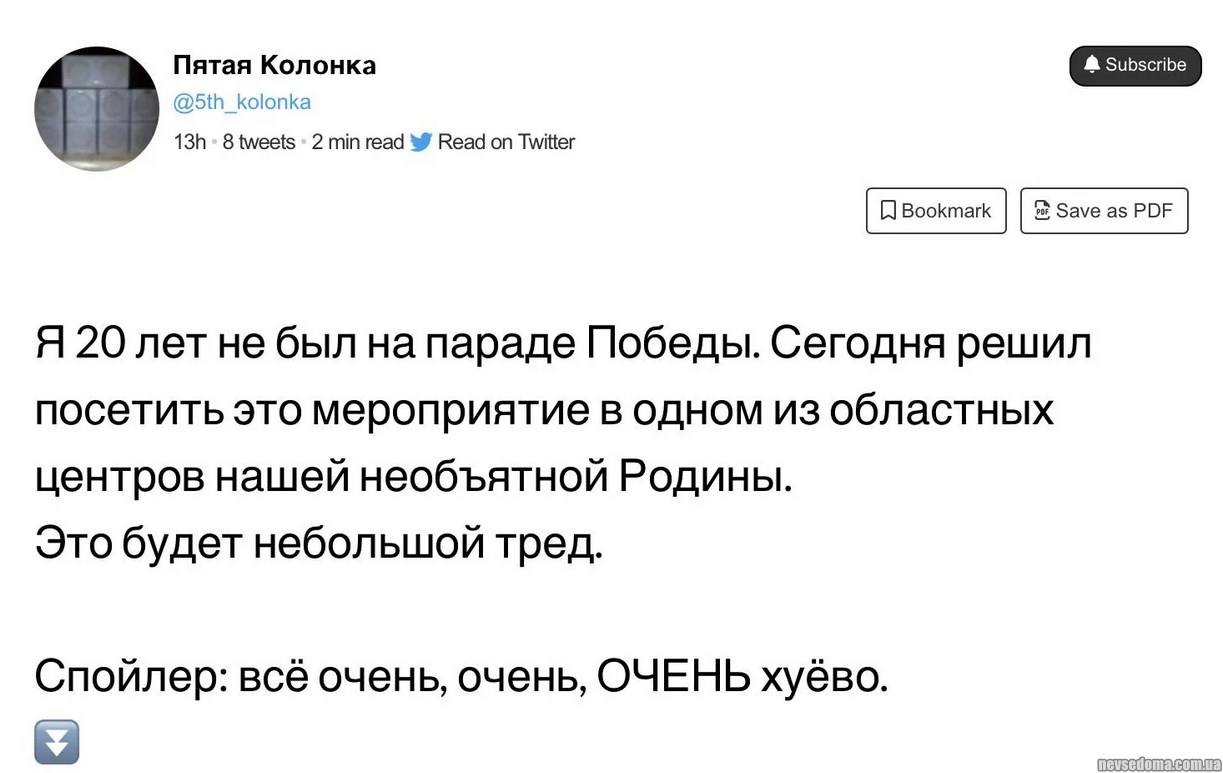1223x773 pixels.
Task: Open the Пятая Колонка display name
Action: (x=274, y=65)
